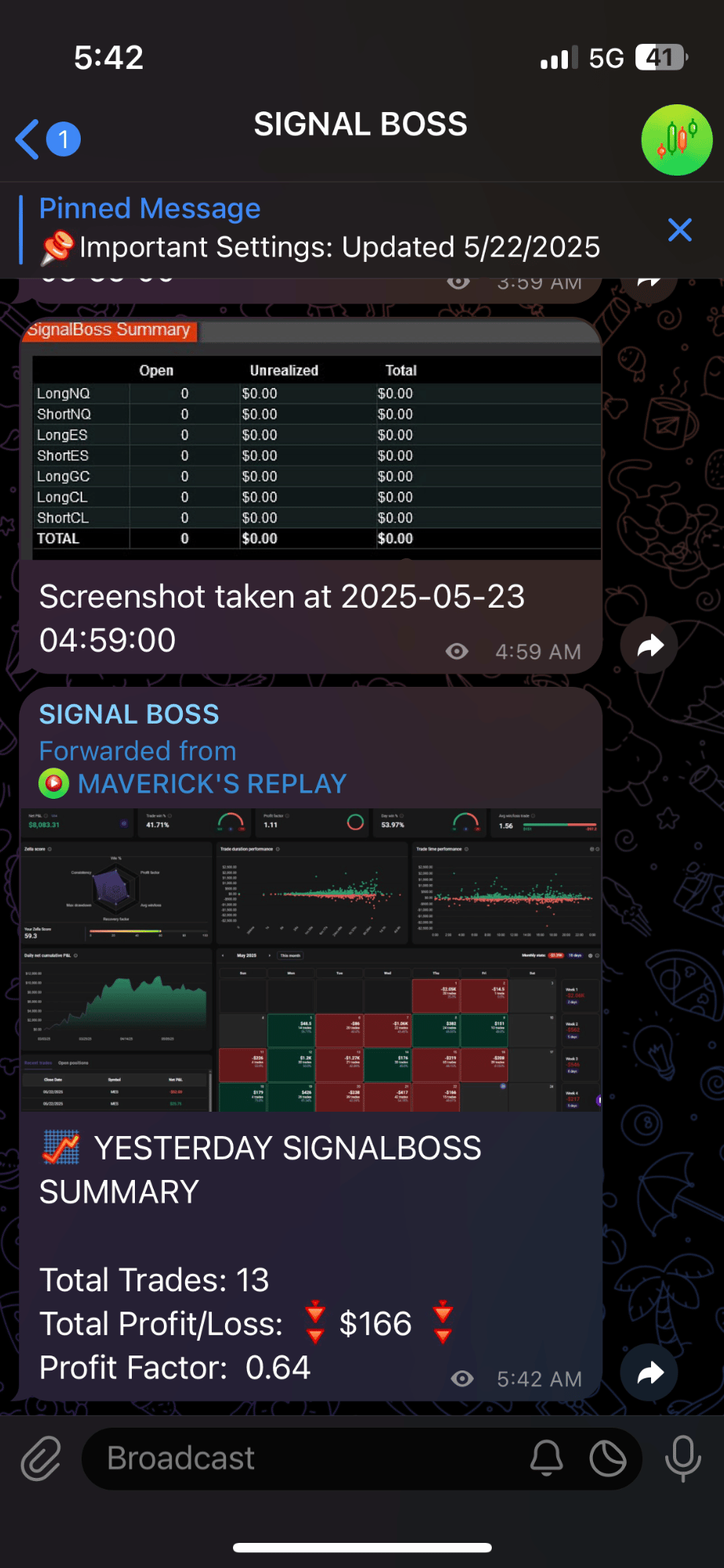724x1568 pixels.
Task: Tap the attachment paperclip icon
Action: click(x=41, y=1459)
